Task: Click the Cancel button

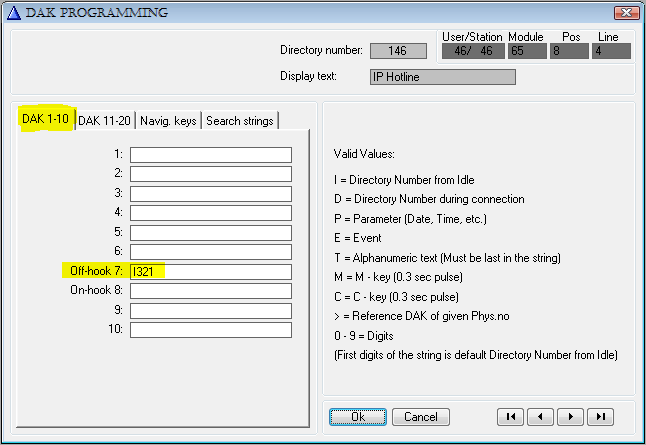Action: point(421,416)
